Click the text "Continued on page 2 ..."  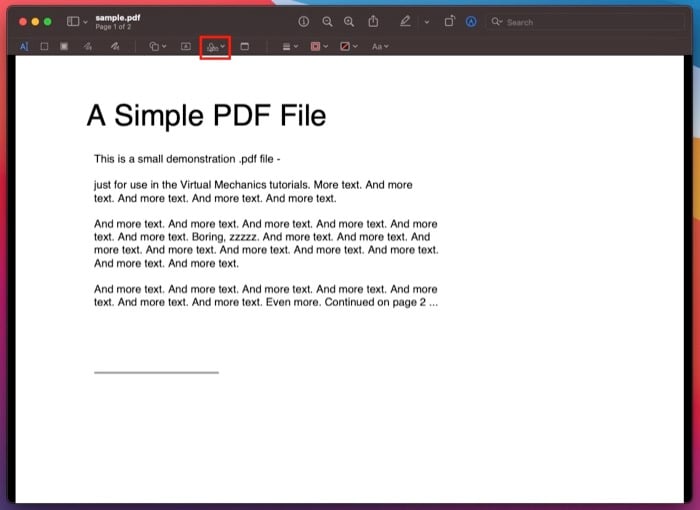click(x=381, y=302)
